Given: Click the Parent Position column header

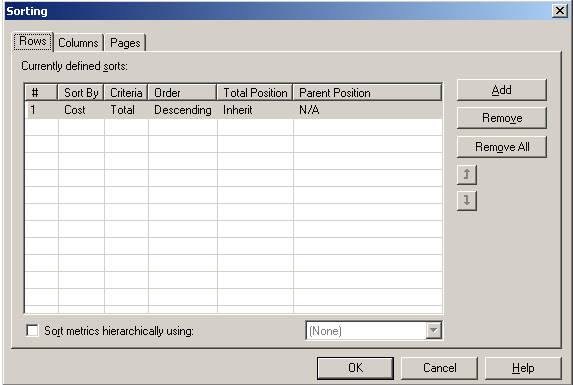Looking at the screenshot, I should pos(367,92).
